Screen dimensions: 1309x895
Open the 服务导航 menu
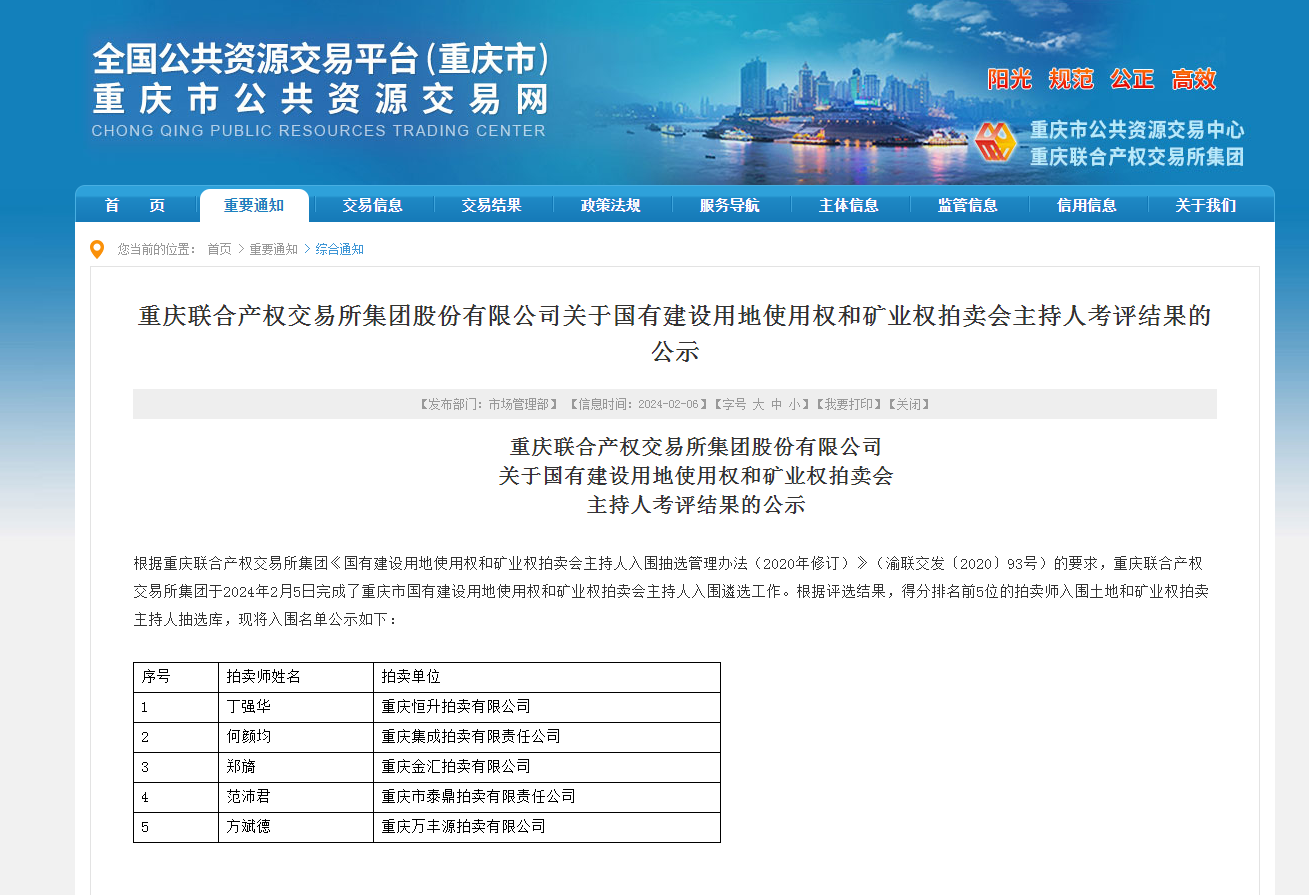(730, 206)
